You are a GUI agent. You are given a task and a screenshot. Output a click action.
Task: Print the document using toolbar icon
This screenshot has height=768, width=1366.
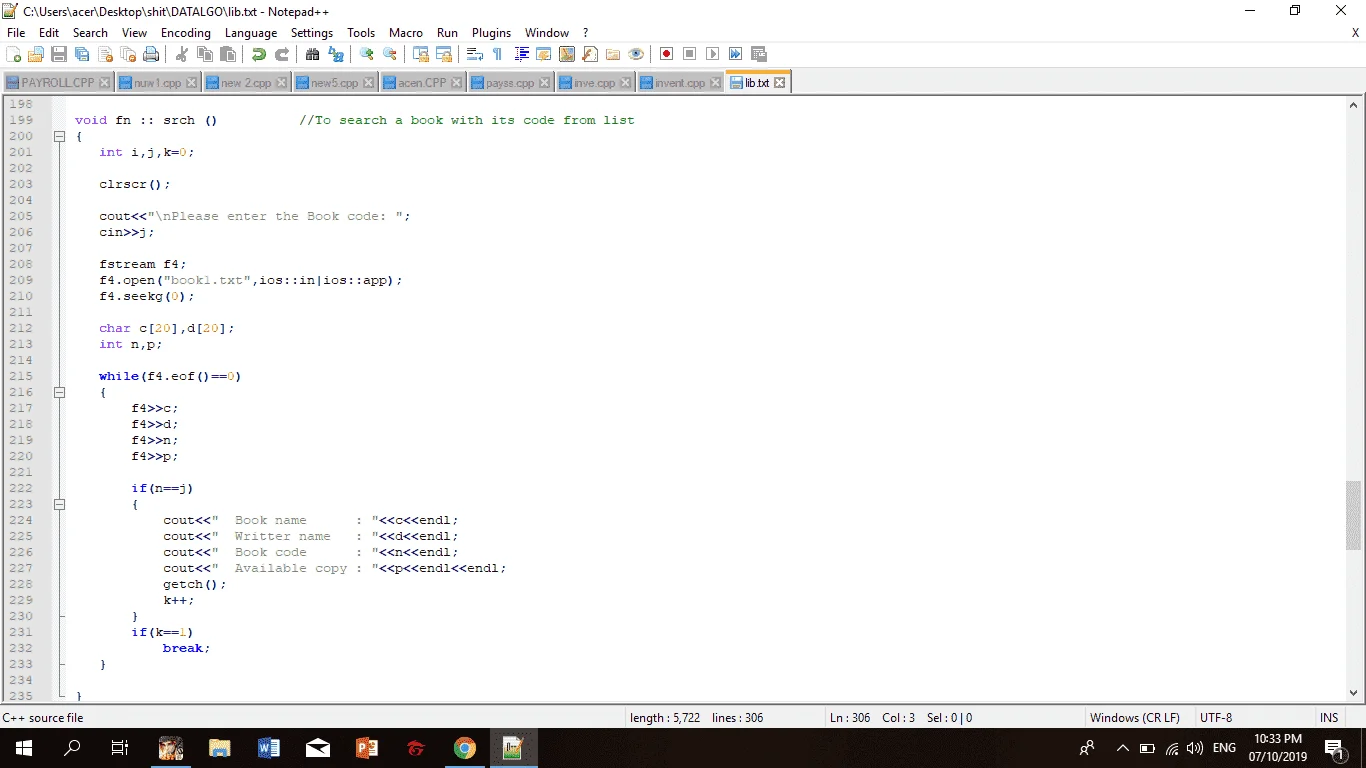(x=151, y=54)
